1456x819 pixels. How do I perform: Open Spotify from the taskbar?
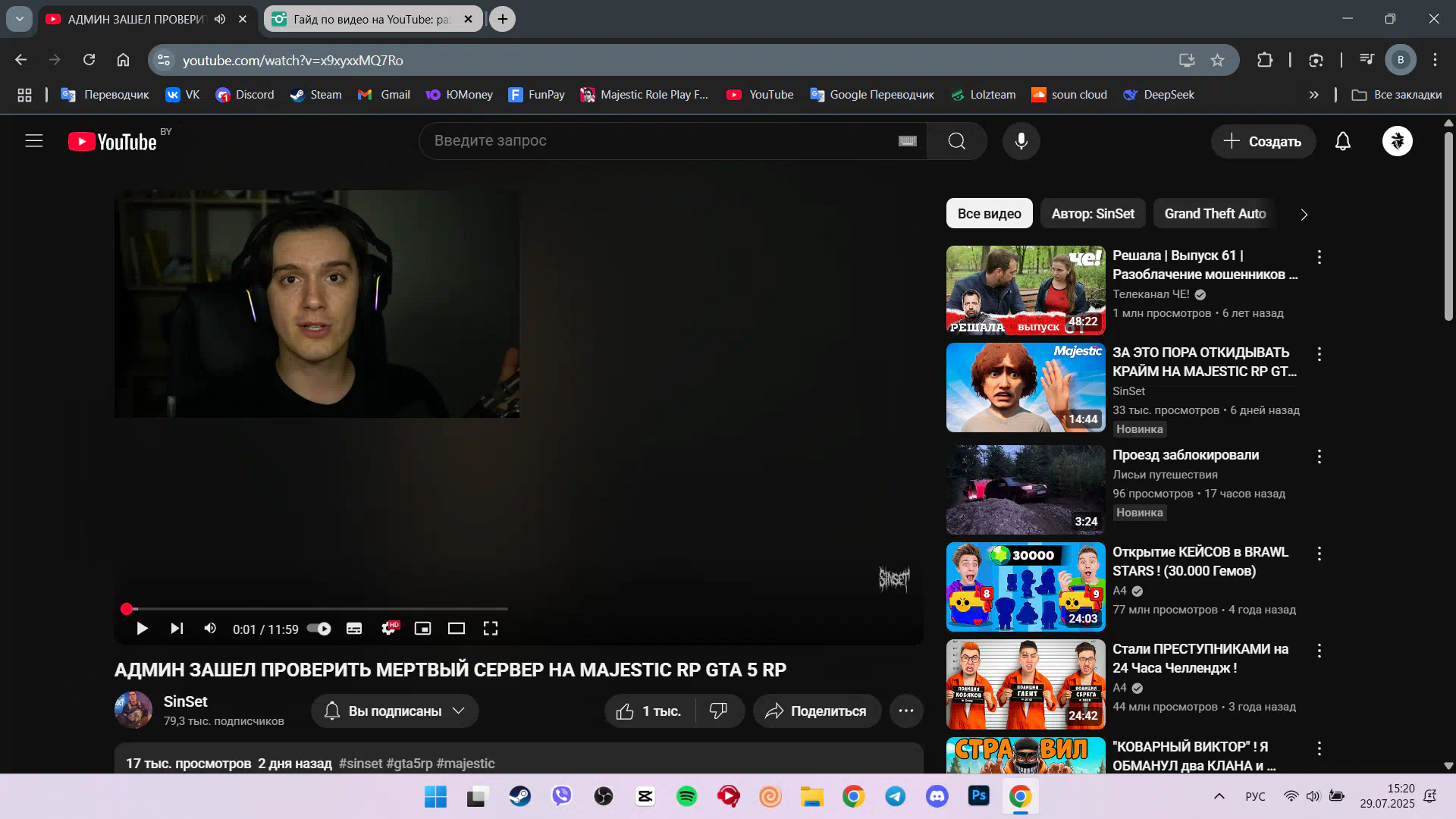pyautogui.click(x=686, y=796)
